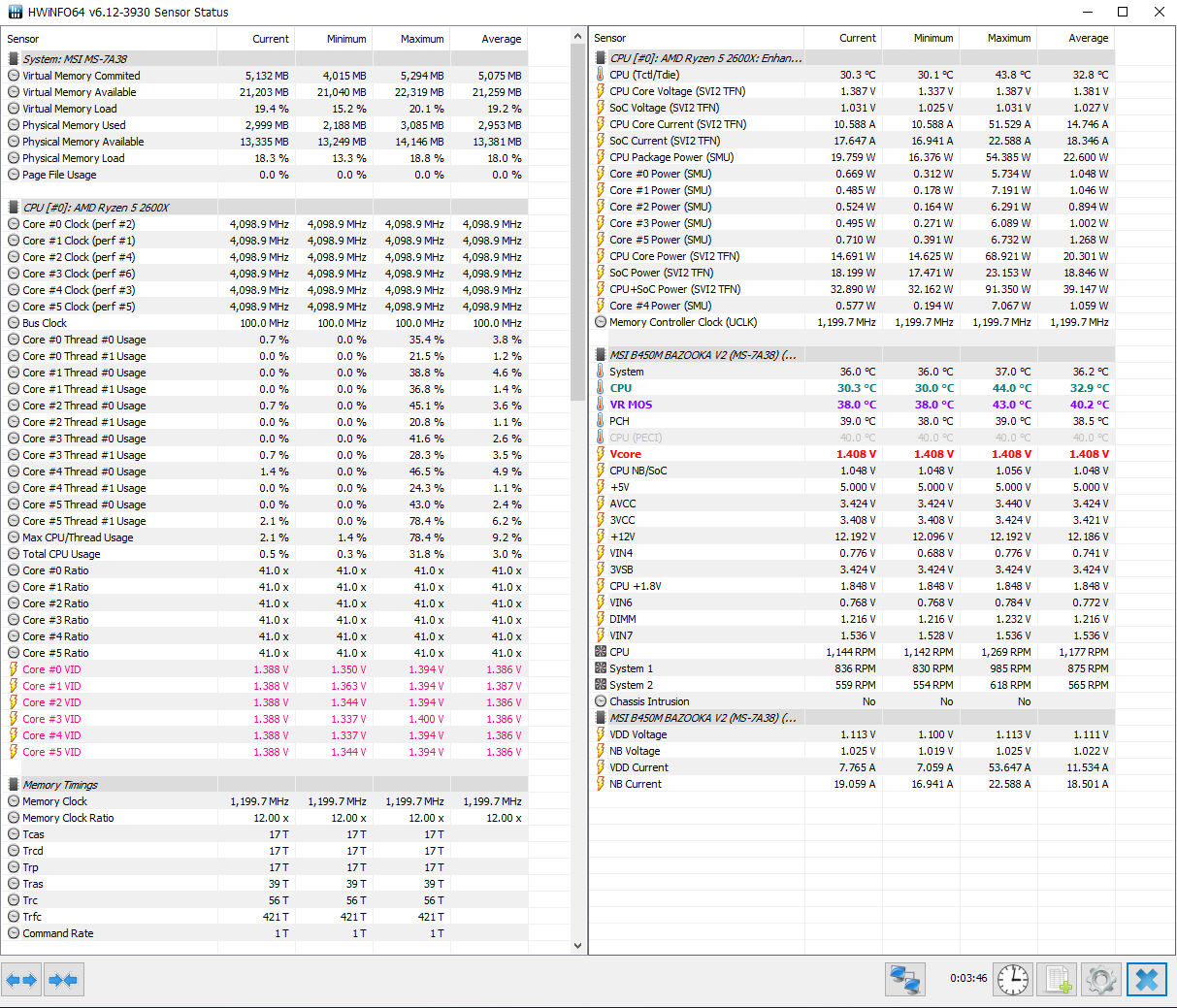Click the expand columns arrows button
1177x1008 pixels.
21,980
